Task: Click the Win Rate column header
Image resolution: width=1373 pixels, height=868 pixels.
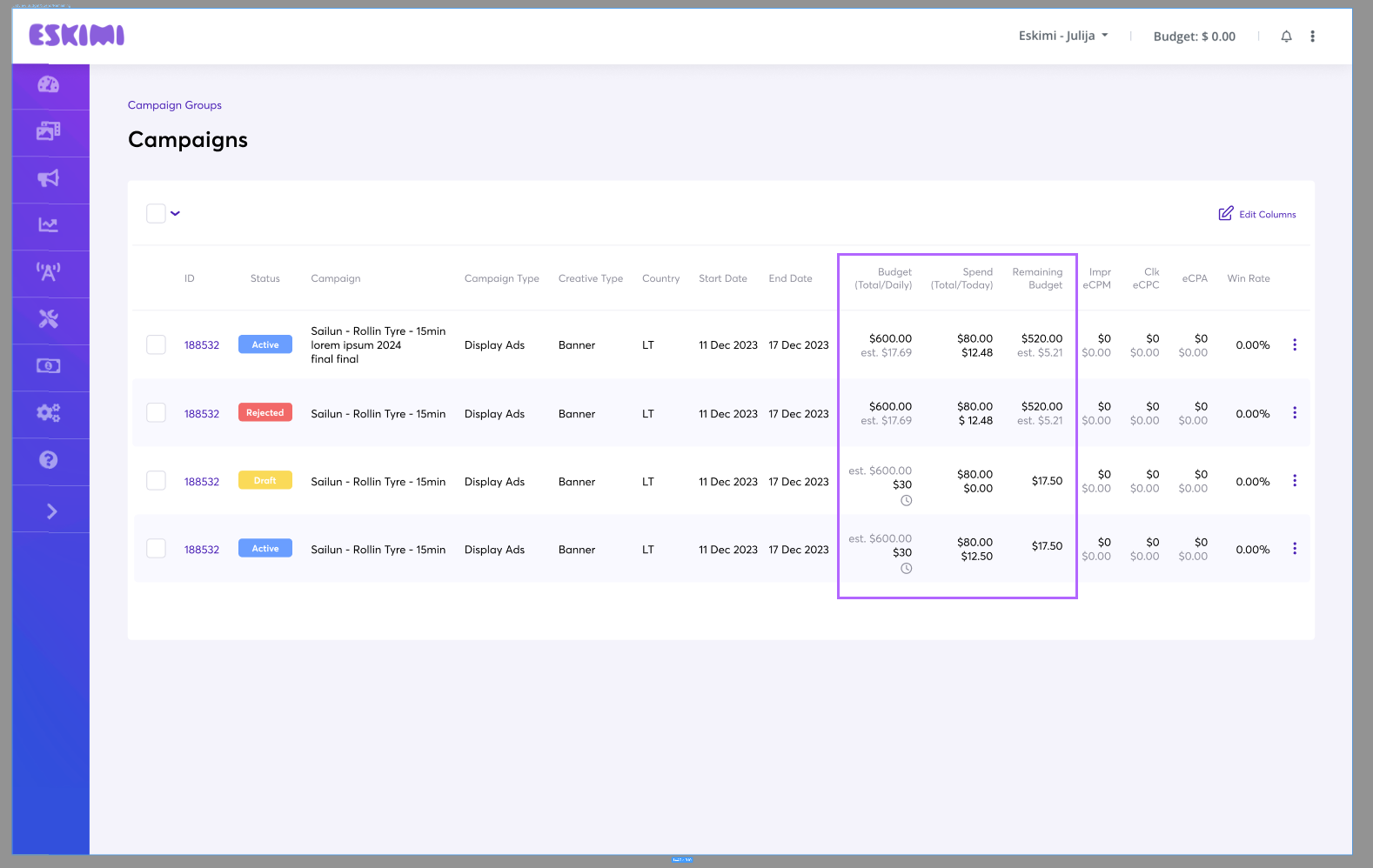Action: [1249, 278]
